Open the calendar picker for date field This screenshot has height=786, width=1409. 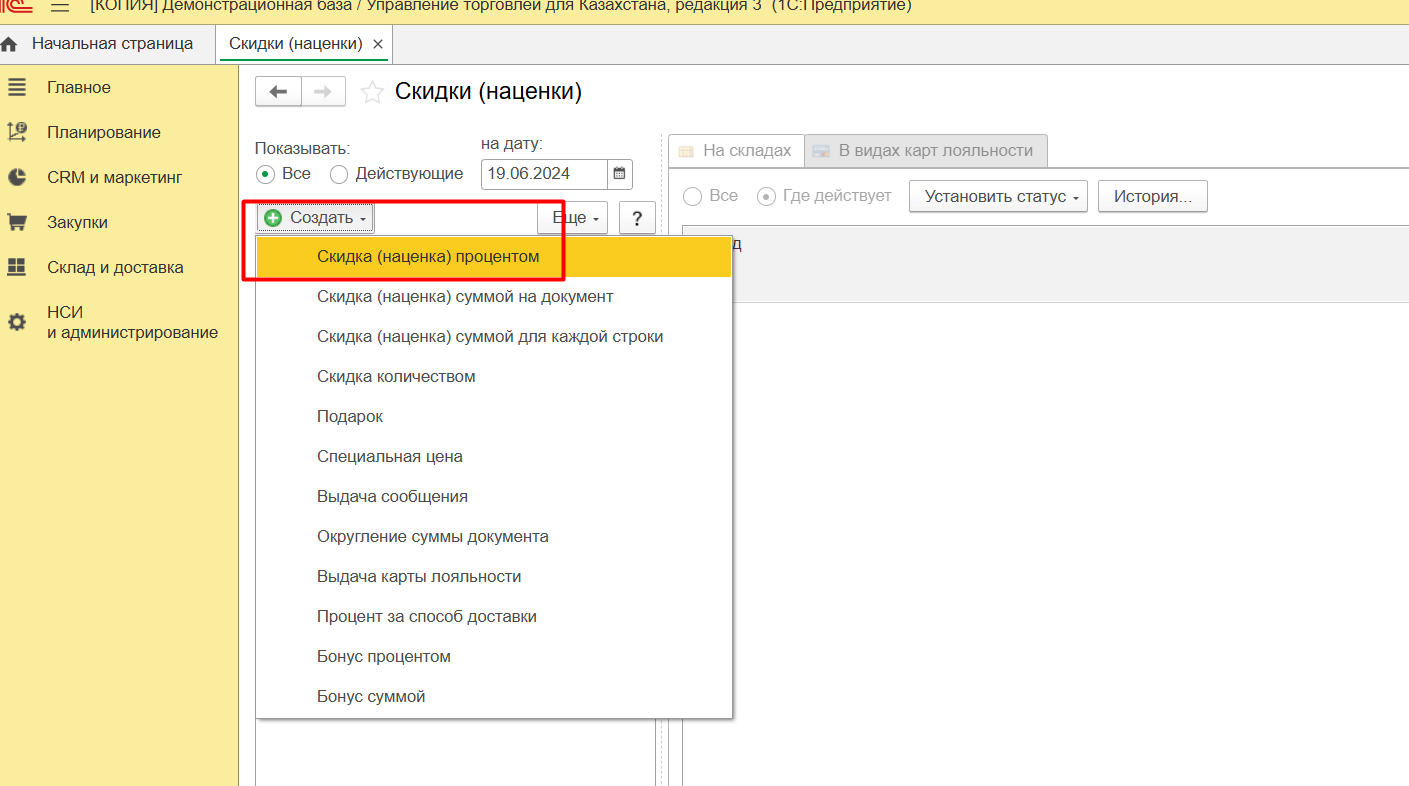click(x=620, y=174)
